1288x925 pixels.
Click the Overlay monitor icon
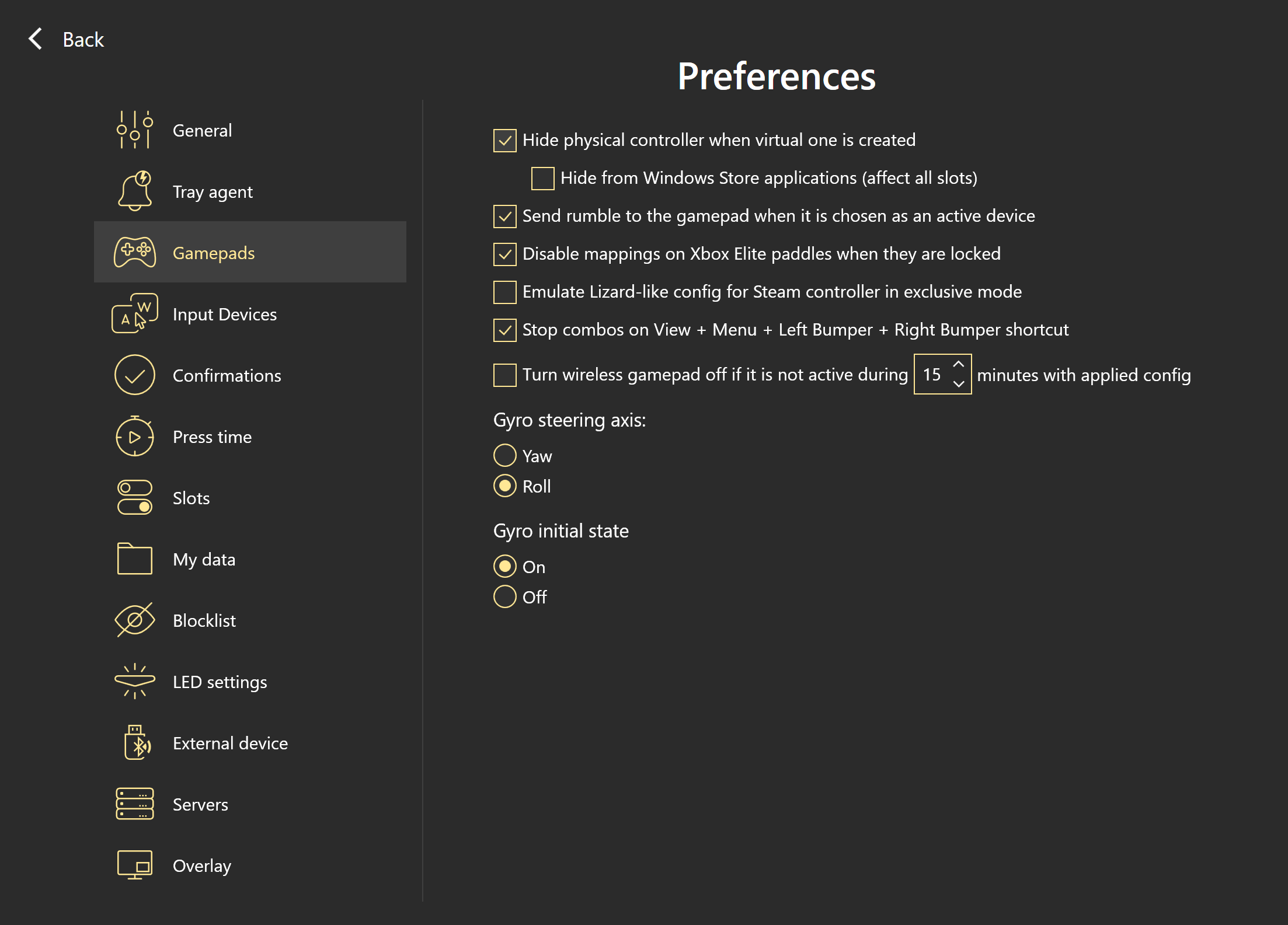pos(135,865)
